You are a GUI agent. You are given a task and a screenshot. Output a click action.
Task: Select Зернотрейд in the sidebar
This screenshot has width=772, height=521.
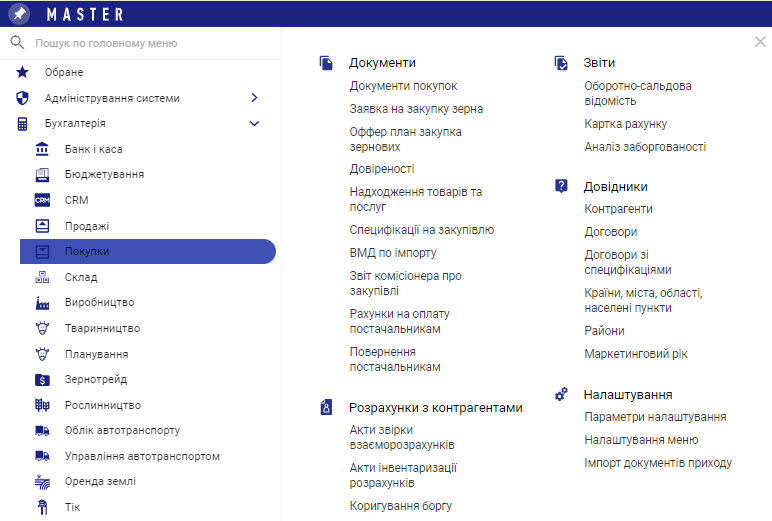click(96, 379)
